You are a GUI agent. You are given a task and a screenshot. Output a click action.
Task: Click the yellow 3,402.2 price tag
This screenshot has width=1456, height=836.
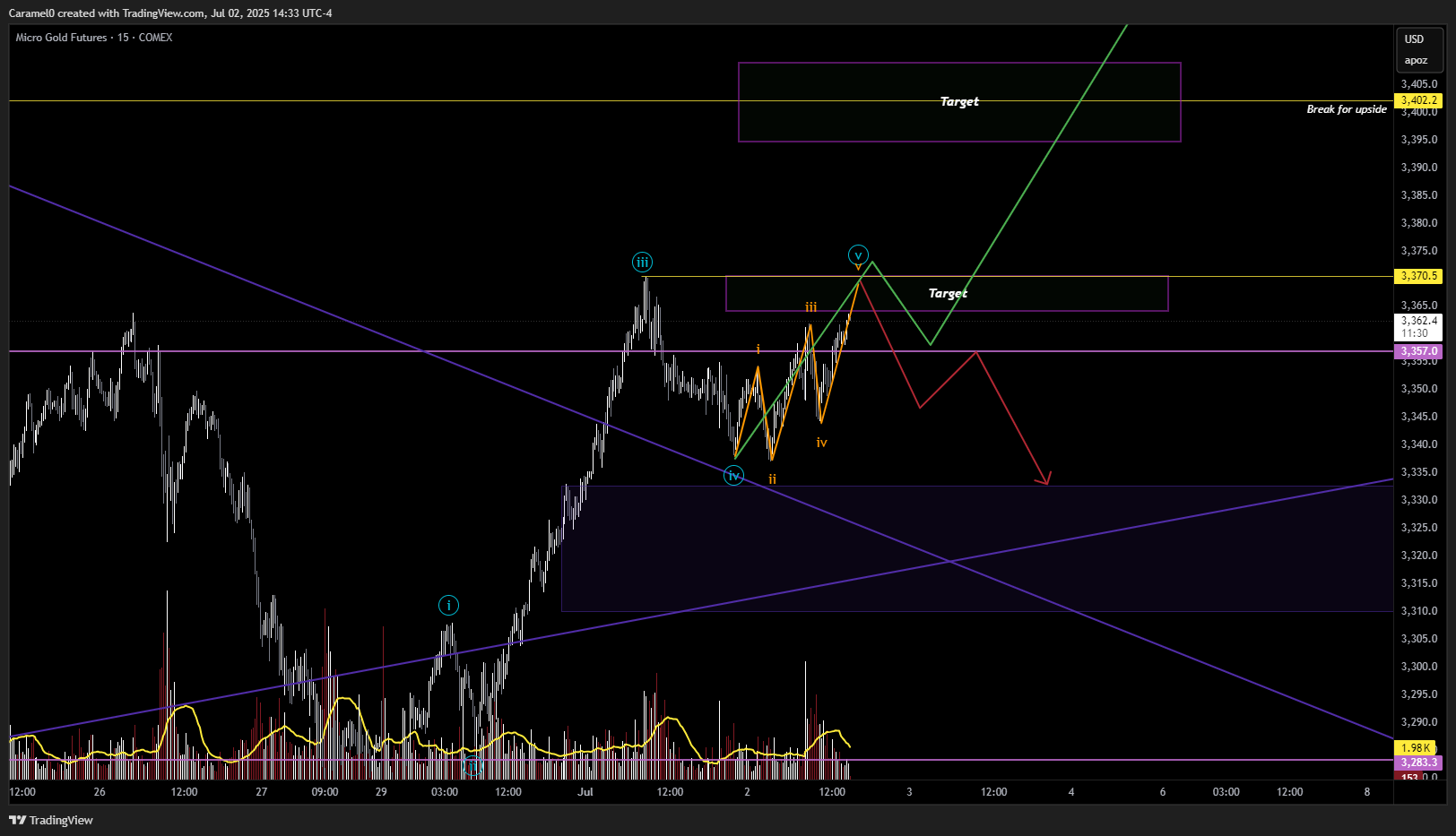(x=1418, y=100)
